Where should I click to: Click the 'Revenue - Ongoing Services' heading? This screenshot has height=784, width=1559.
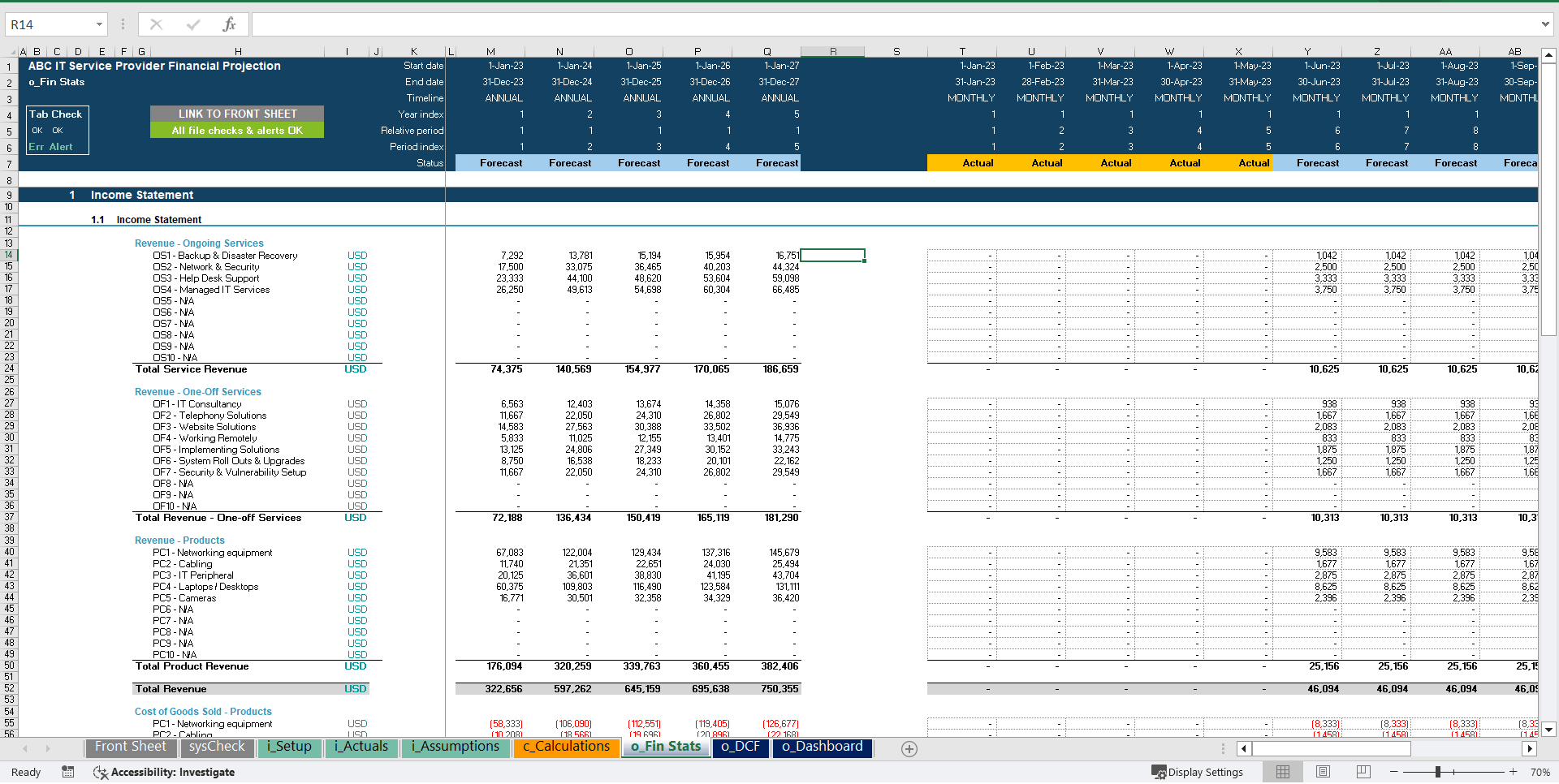[x=199, y=243]
